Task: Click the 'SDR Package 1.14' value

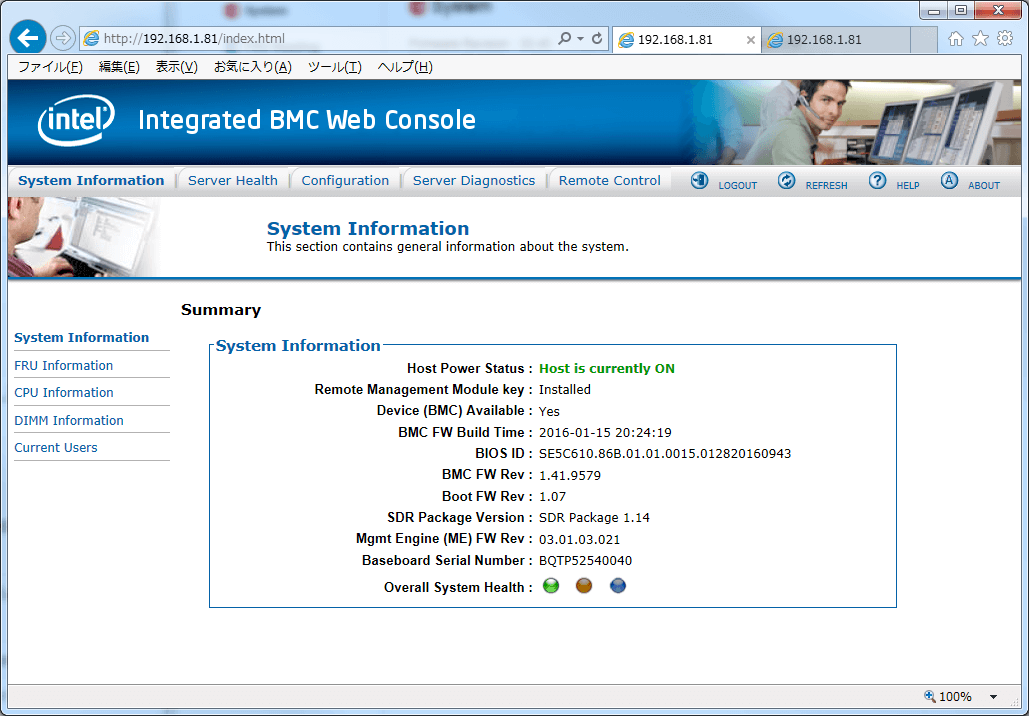Action: click(594, 517)
